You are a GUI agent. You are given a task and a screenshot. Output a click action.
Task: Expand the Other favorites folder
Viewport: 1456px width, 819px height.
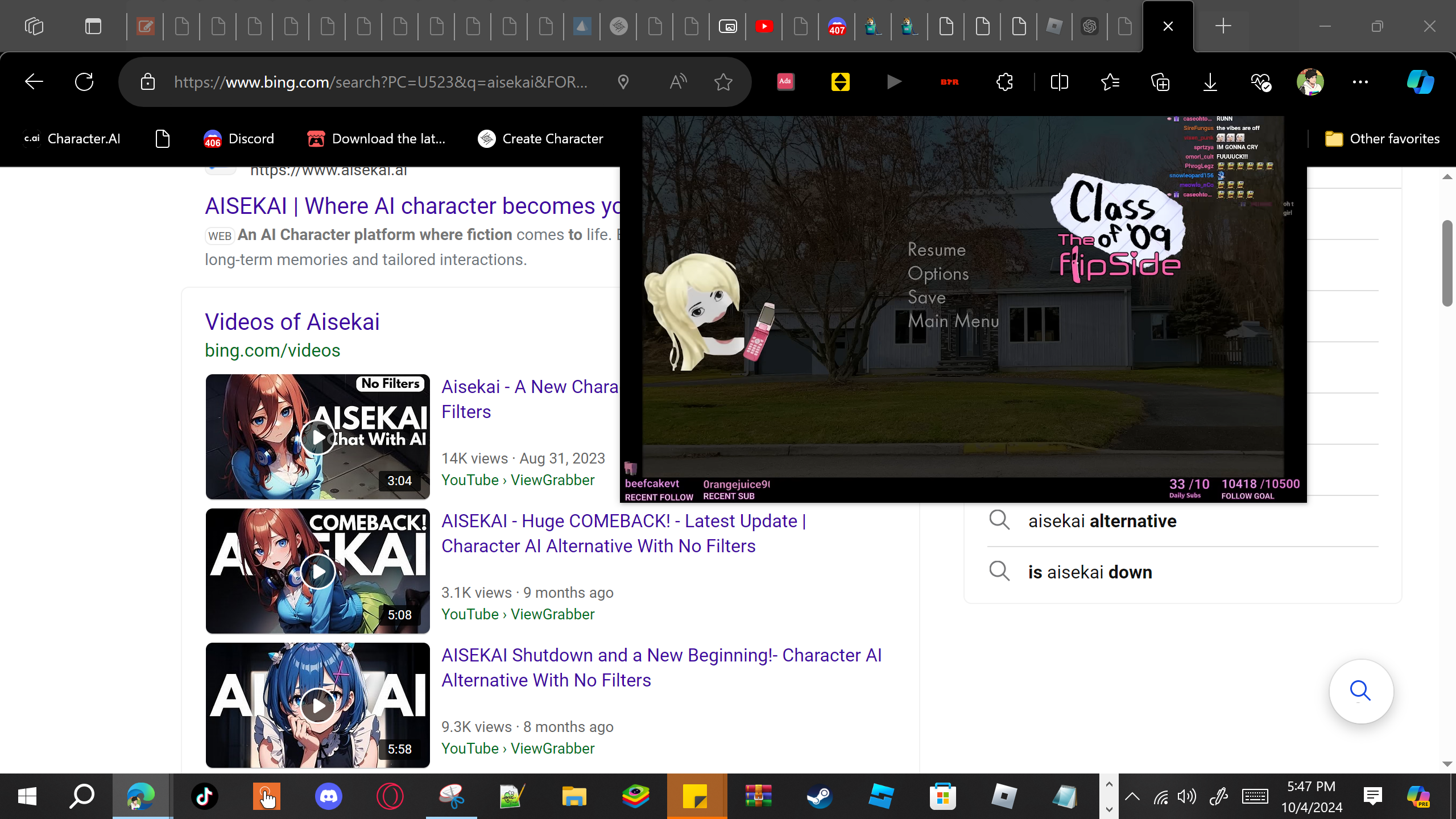pos(1382,139)
